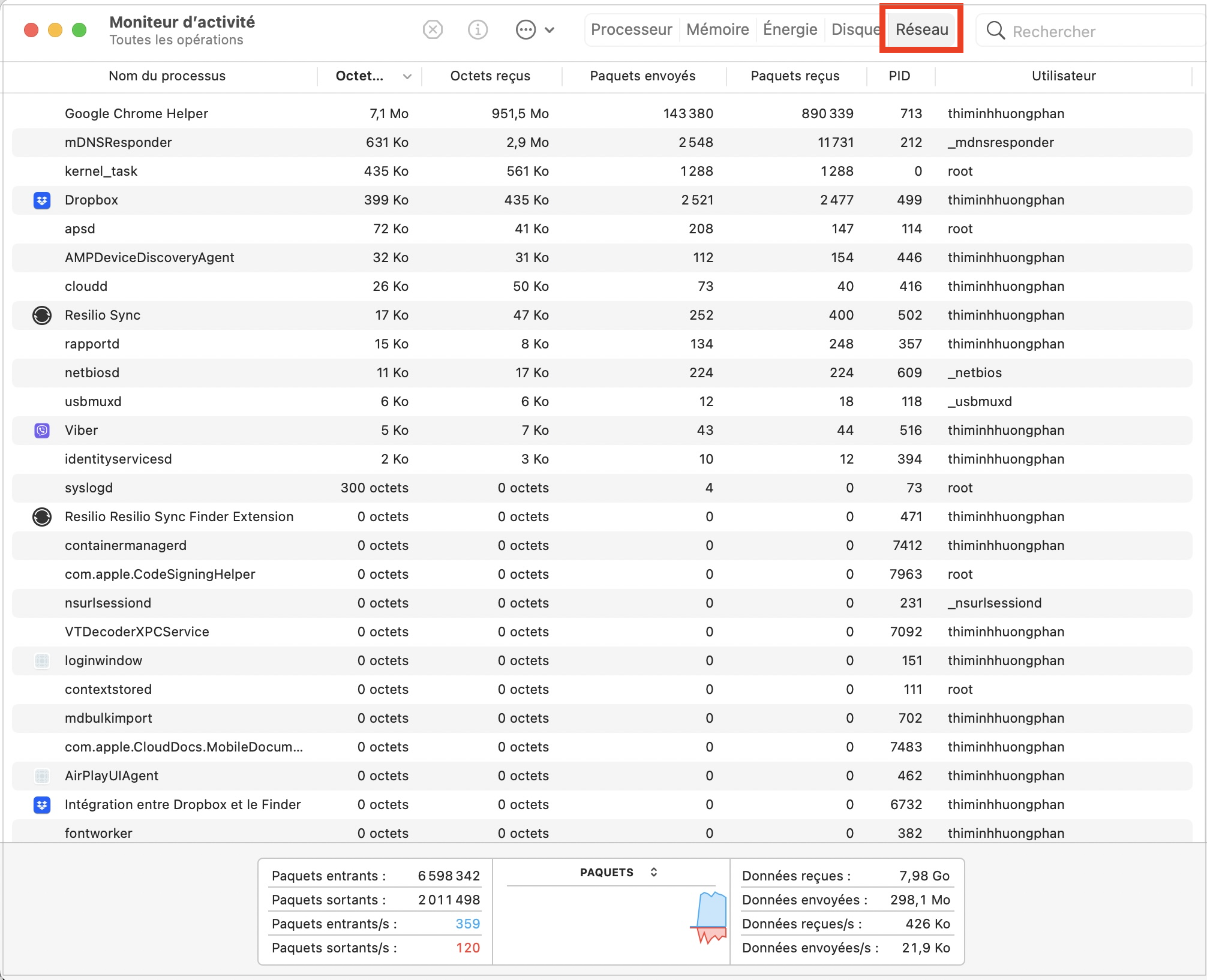The width and height of the screenshot is (1207, 980).
Task: Select the netbiosd process row
Action: pyautogui.click(x=602, y=373)
